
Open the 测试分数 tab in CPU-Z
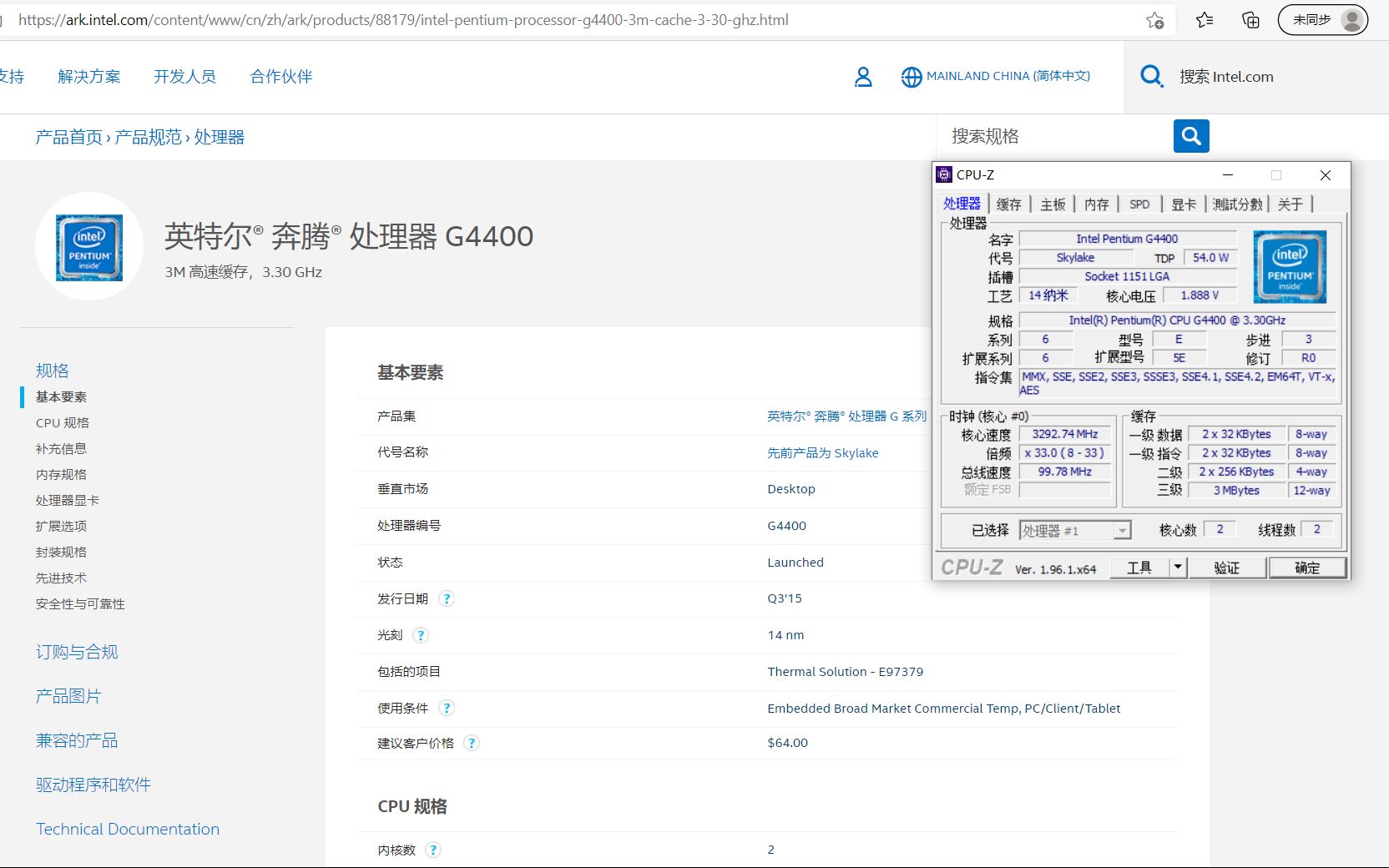coord(1237,203)
